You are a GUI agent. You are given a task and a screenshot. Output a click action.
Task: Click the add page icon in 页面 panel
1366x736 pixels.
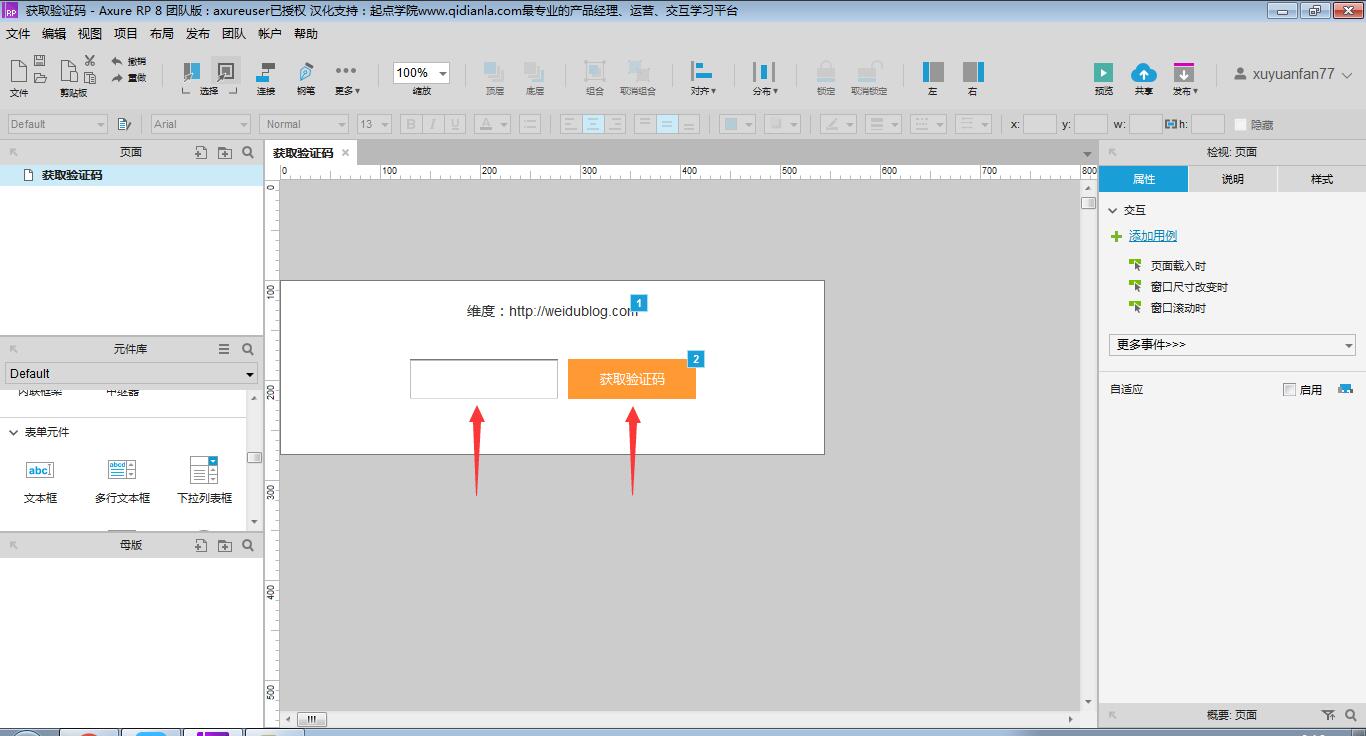(x=201, y=152)
